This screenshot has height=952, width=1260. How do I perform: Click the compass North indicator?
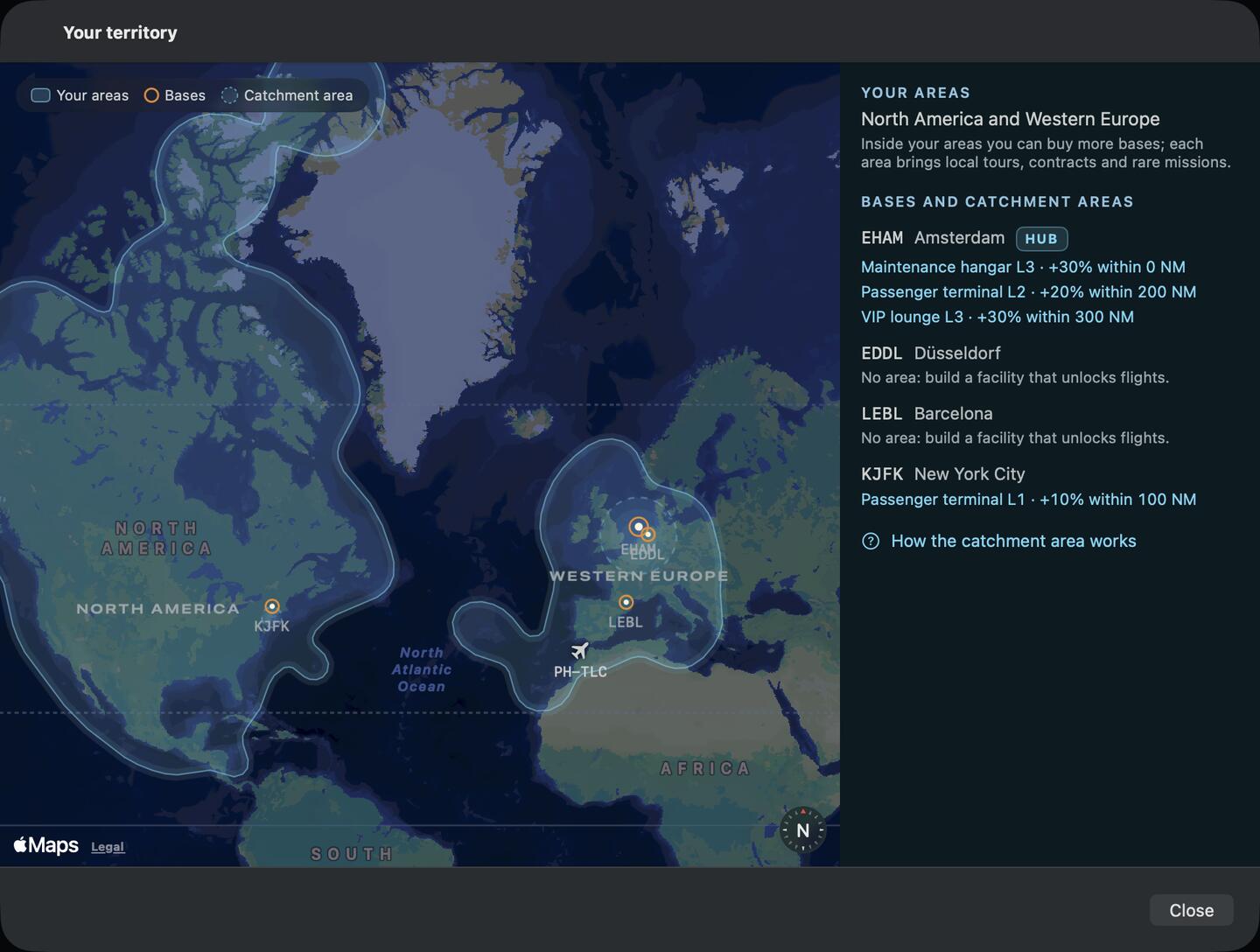(802, 830)
